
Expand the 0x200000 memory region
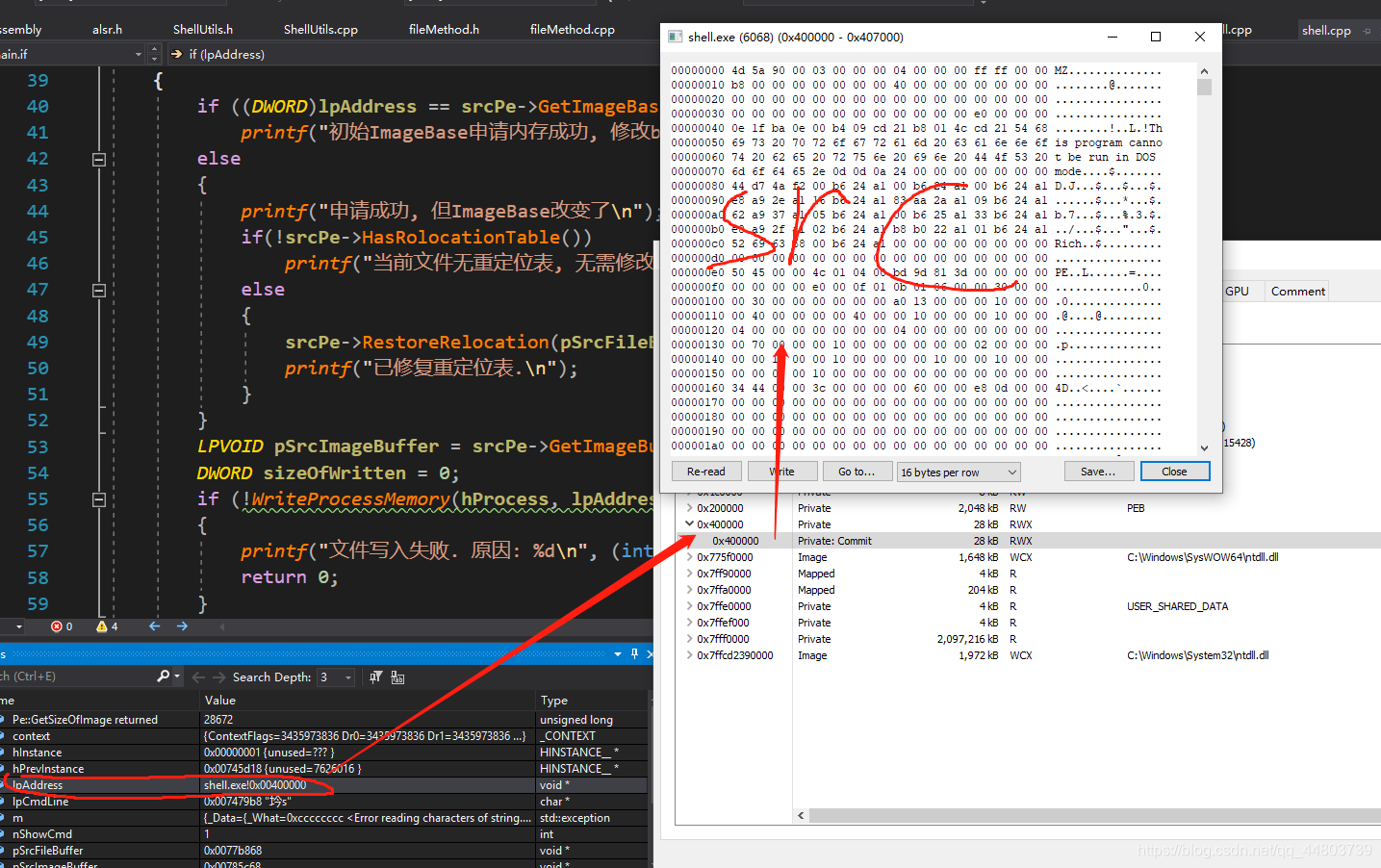point(689,508)
